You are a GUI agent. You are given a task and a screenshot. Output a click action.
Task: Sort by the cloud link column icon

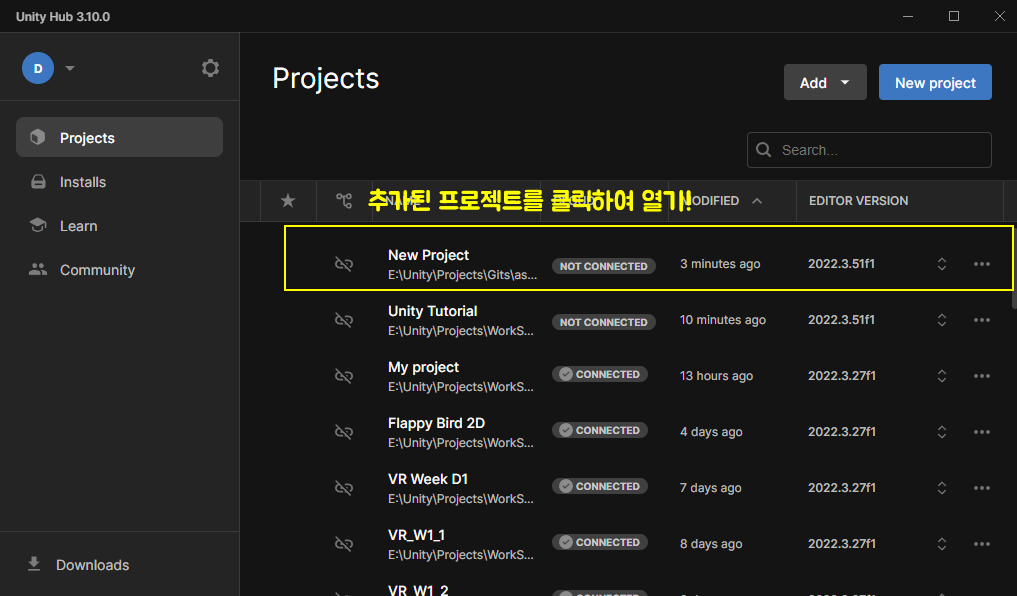[344, 201]
